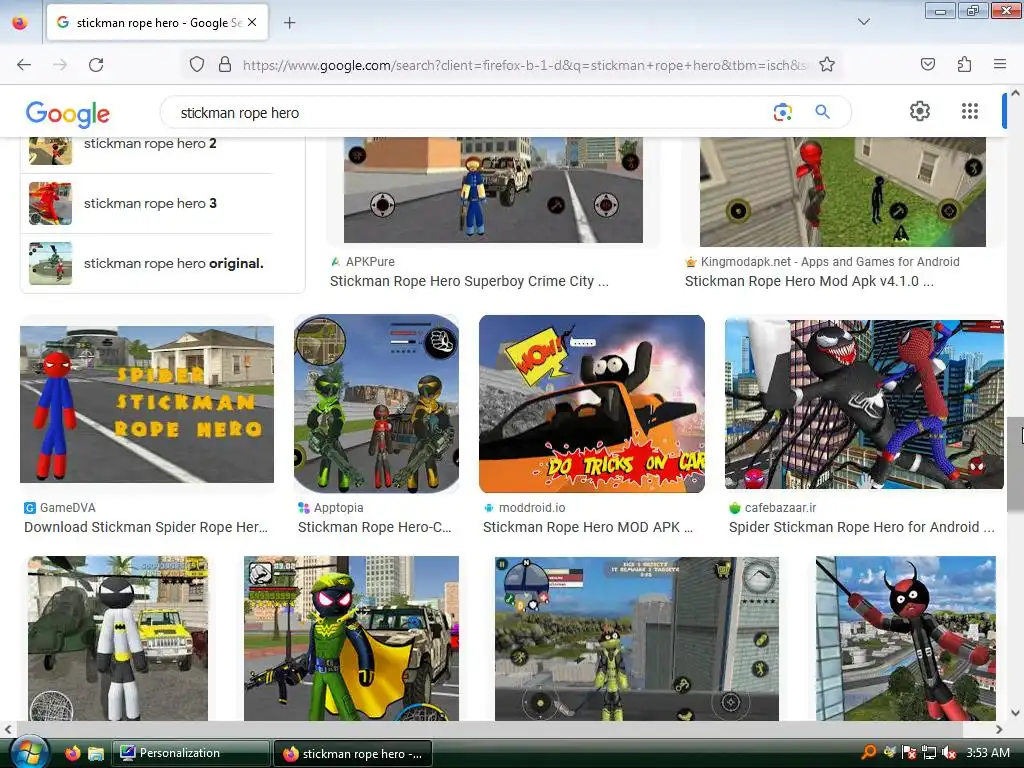Reload the current page
The width and height of the screenshot is (1024, 768).
(96, 65)
